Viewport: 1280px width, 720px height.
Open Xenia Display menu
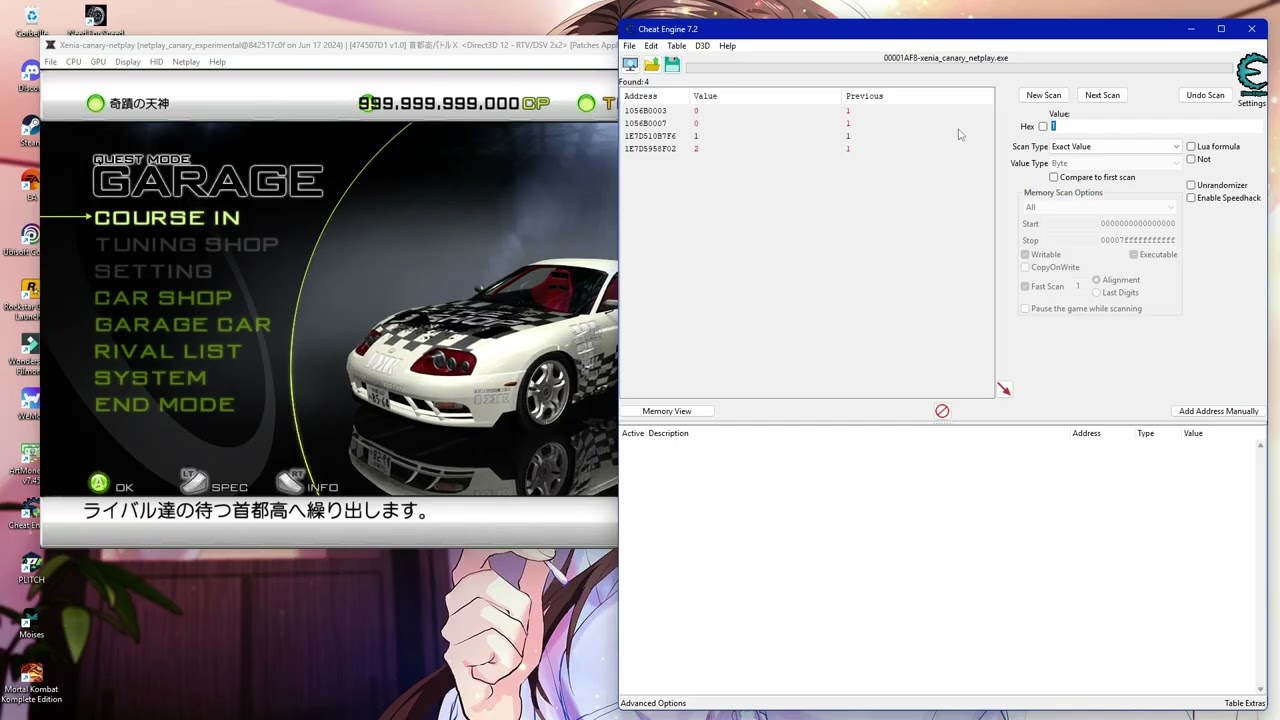tap(128, 62)
